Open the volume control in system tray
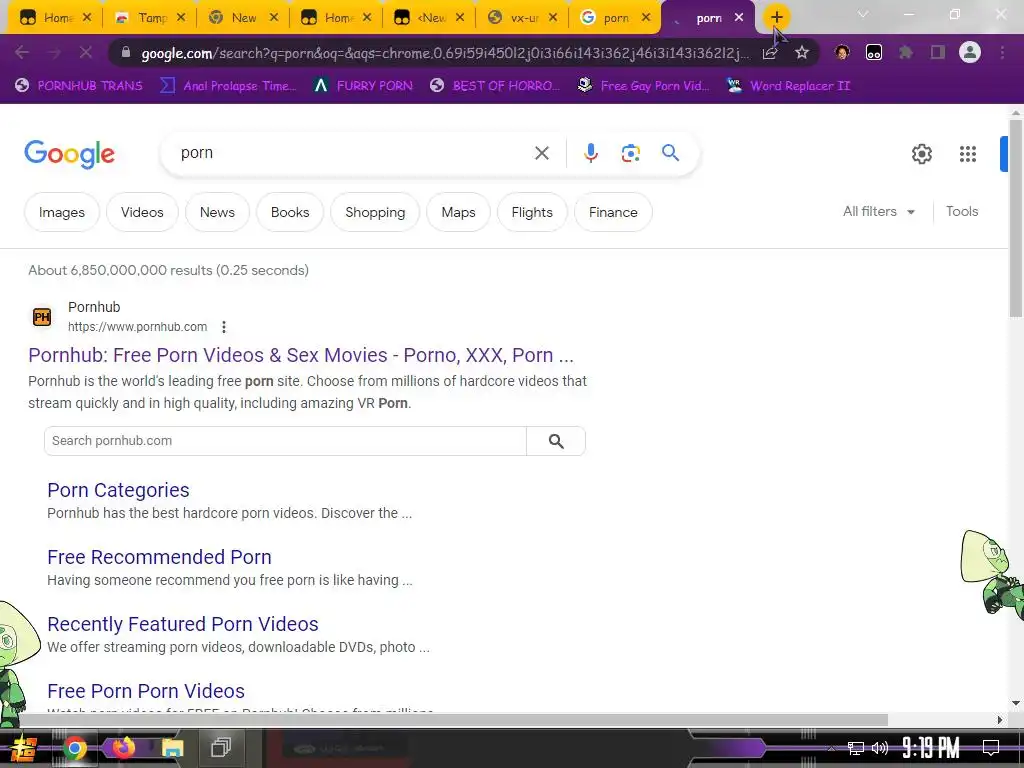Viewport: 1024px width, 768px height. coord(880,748)
